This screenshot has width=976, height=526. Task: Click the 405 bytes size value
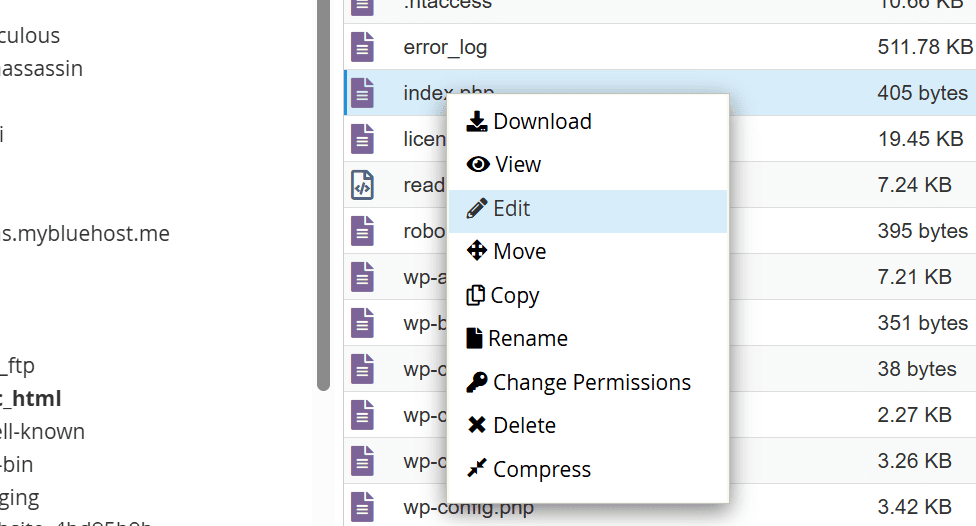[x=922, y=93]
